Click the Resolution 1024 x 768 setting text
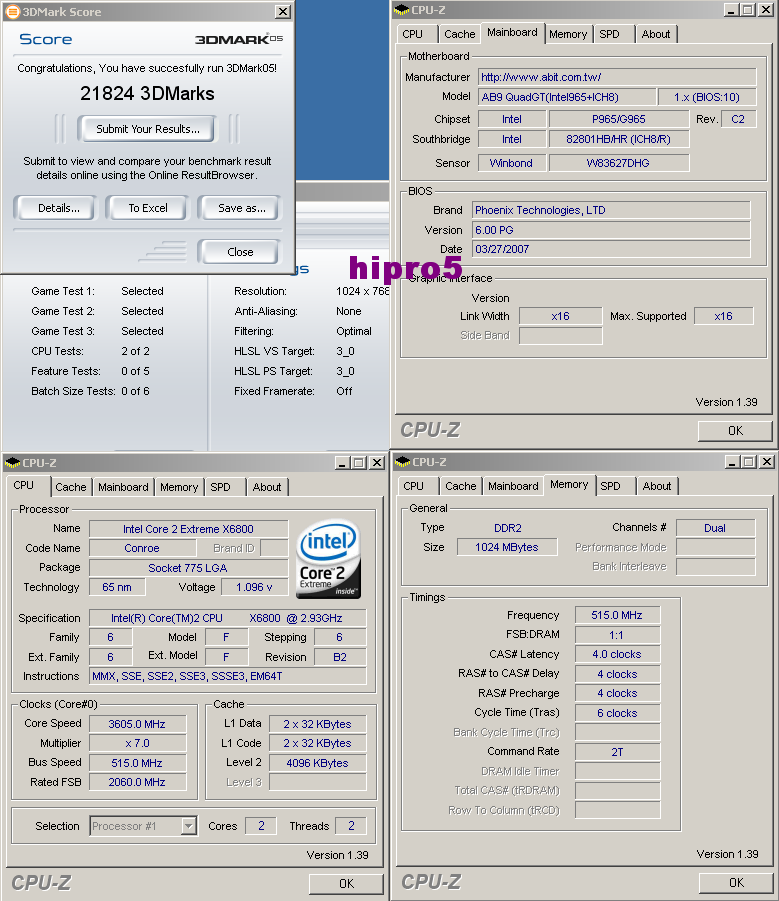The height and width of the screenshot is (901, 779). tap(362, 291)
